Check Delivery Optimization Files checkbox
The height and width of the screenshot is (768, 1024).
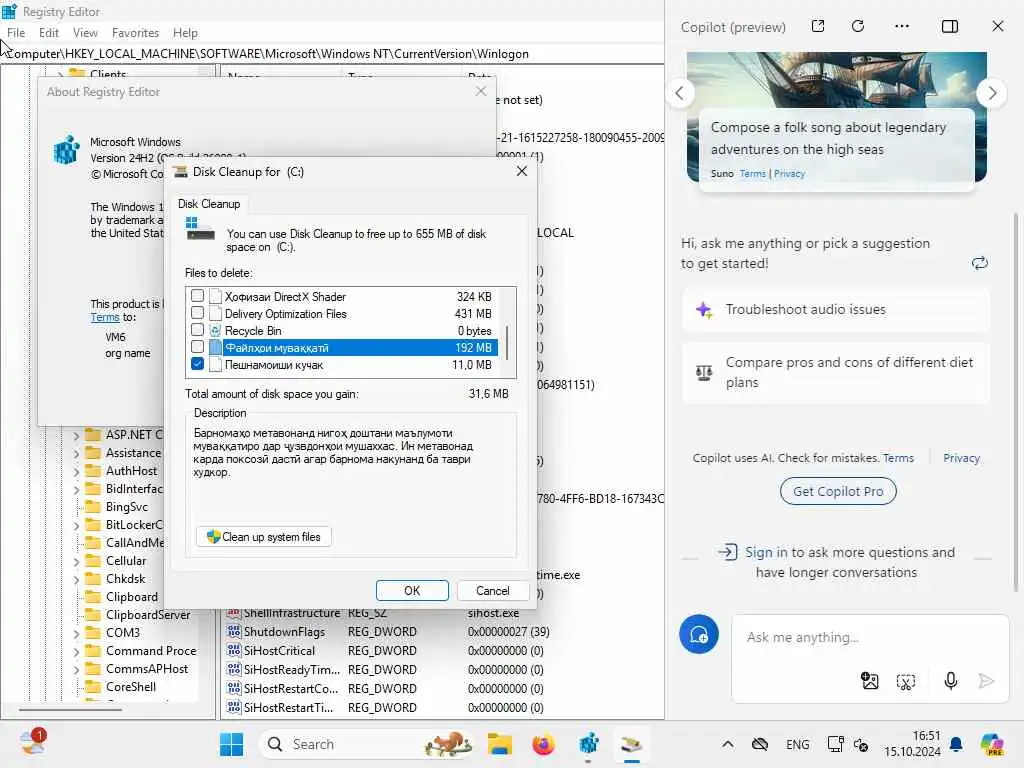(197, 313)
